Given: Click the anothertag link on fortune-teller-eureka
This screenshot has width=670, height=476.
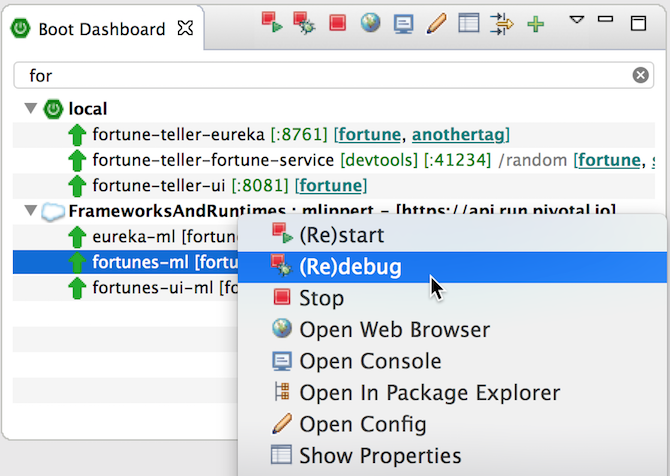Looking at the screenshot, I should [x=459, y=134].
